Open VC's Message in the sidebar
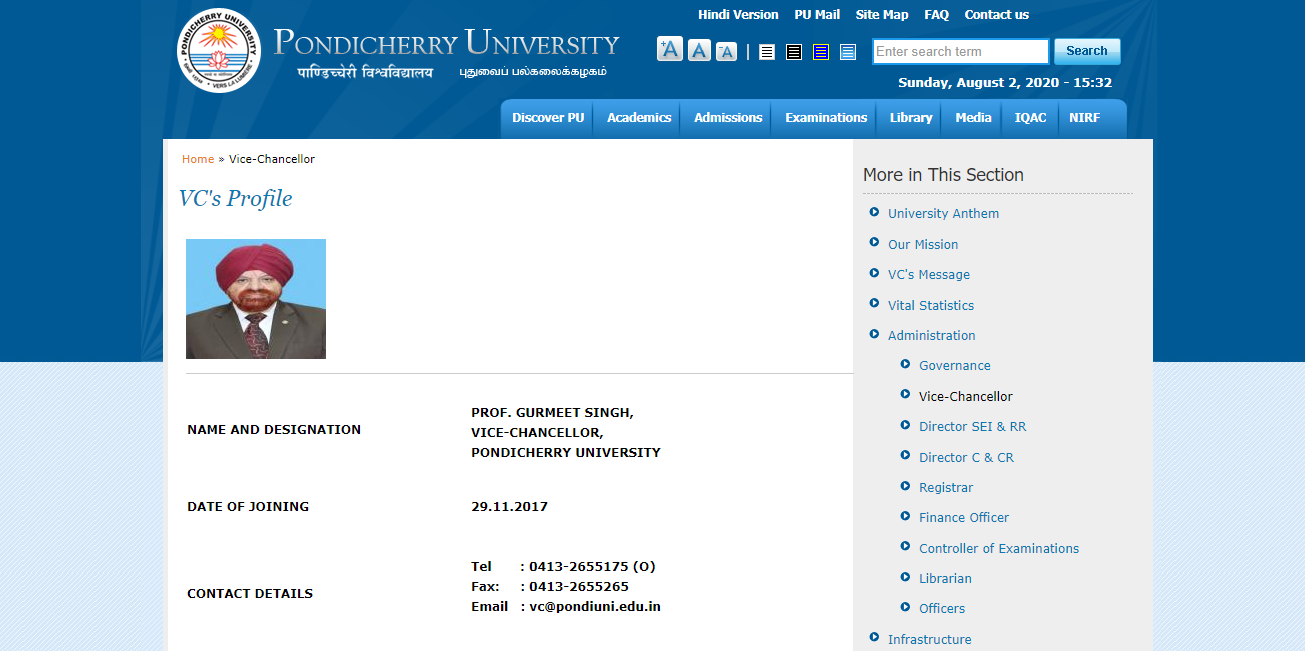The image size is (1305, 651). (929, 274)
